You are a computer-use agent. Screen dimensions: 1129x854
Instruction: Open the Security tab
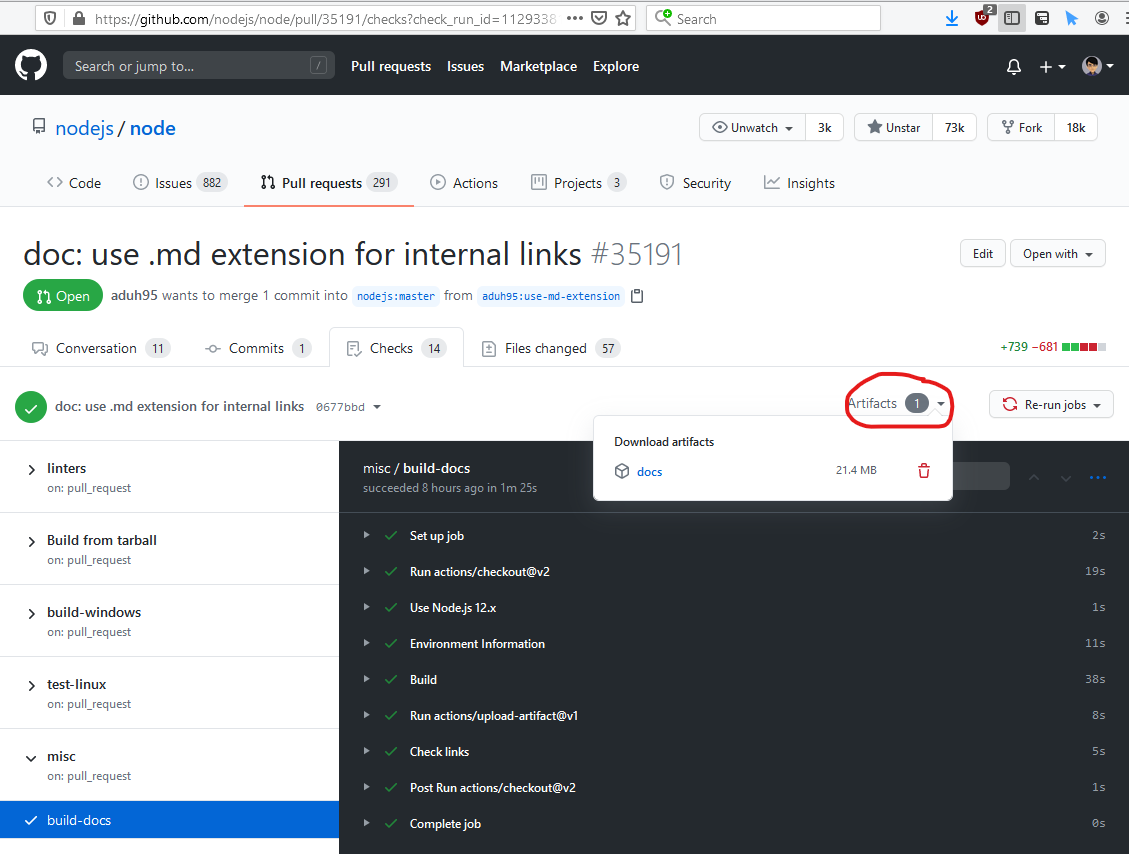point(696,183)
